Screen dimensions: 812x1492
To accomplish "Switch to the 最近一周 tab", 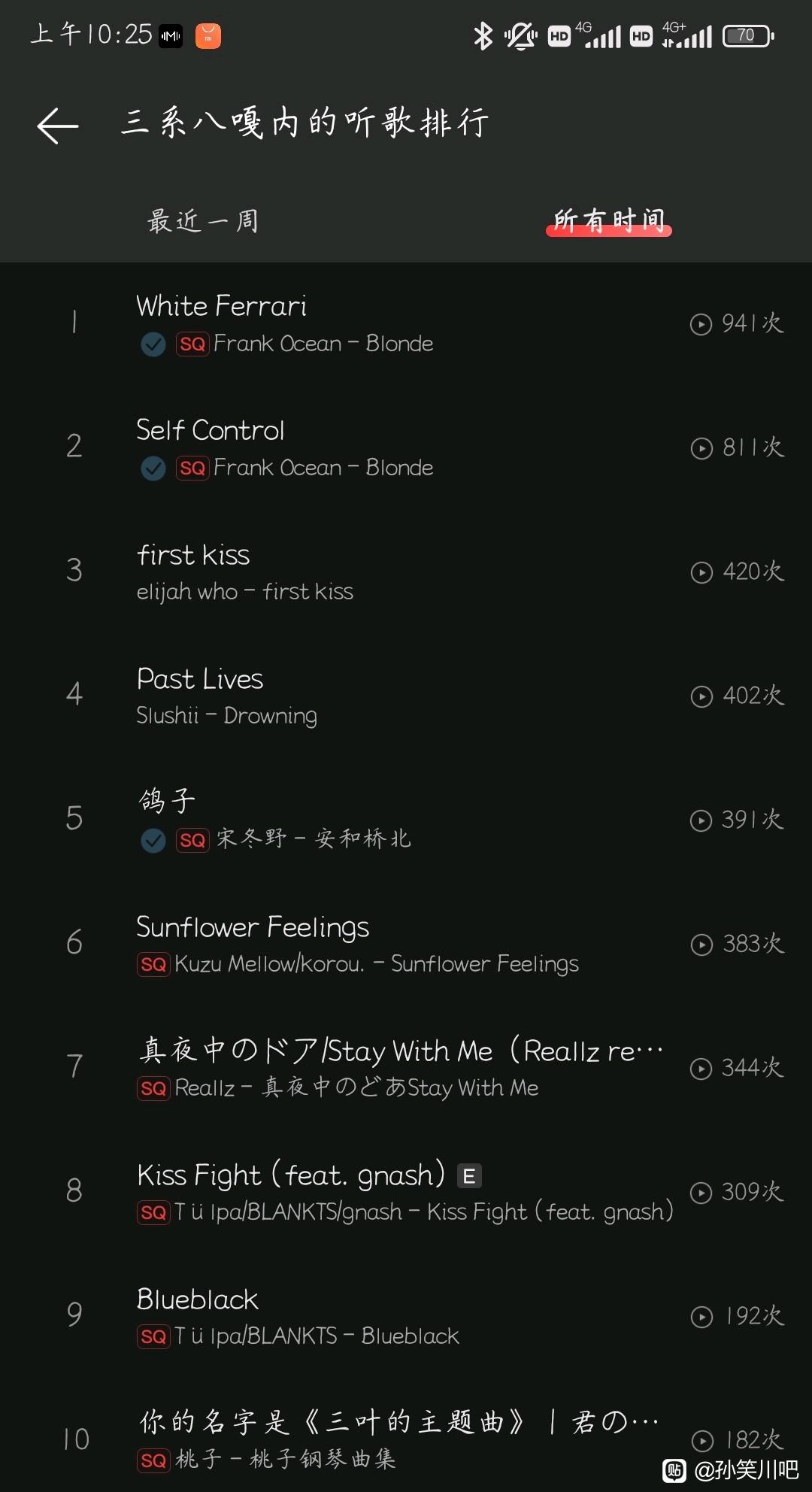I will coord(203,221).
